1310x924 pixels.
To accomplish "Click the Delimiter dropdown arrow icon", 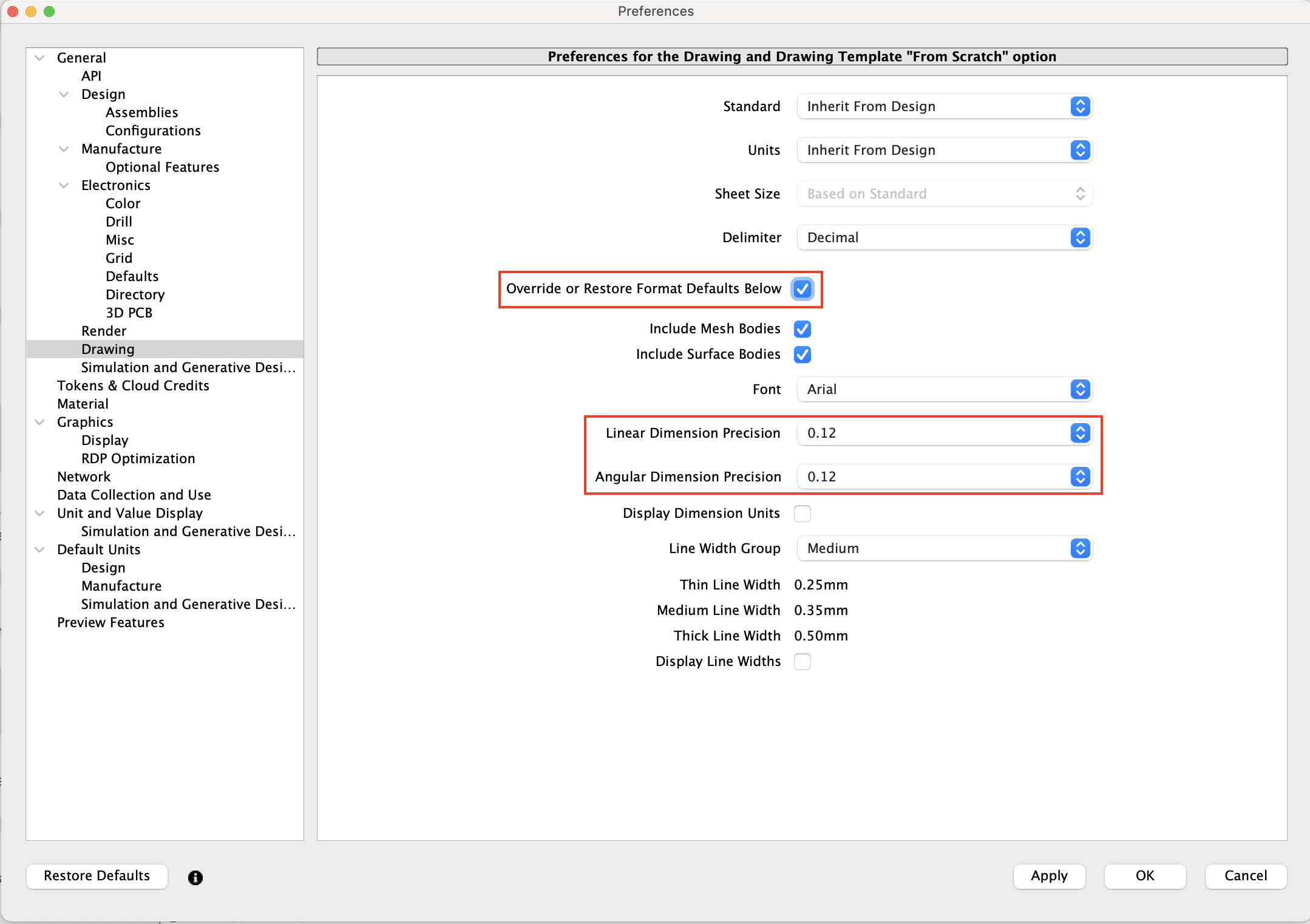I will pyautogui.click(x=1080, y=238).
